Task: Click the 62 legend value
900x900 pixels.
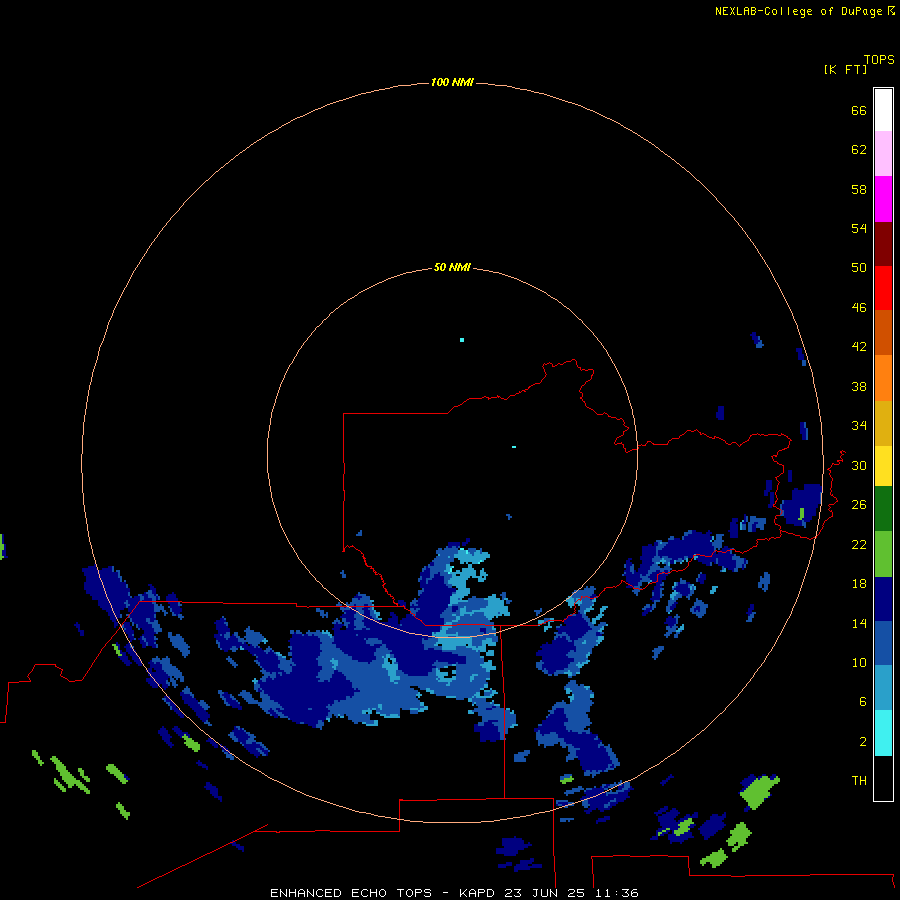Action: [859, 150]
